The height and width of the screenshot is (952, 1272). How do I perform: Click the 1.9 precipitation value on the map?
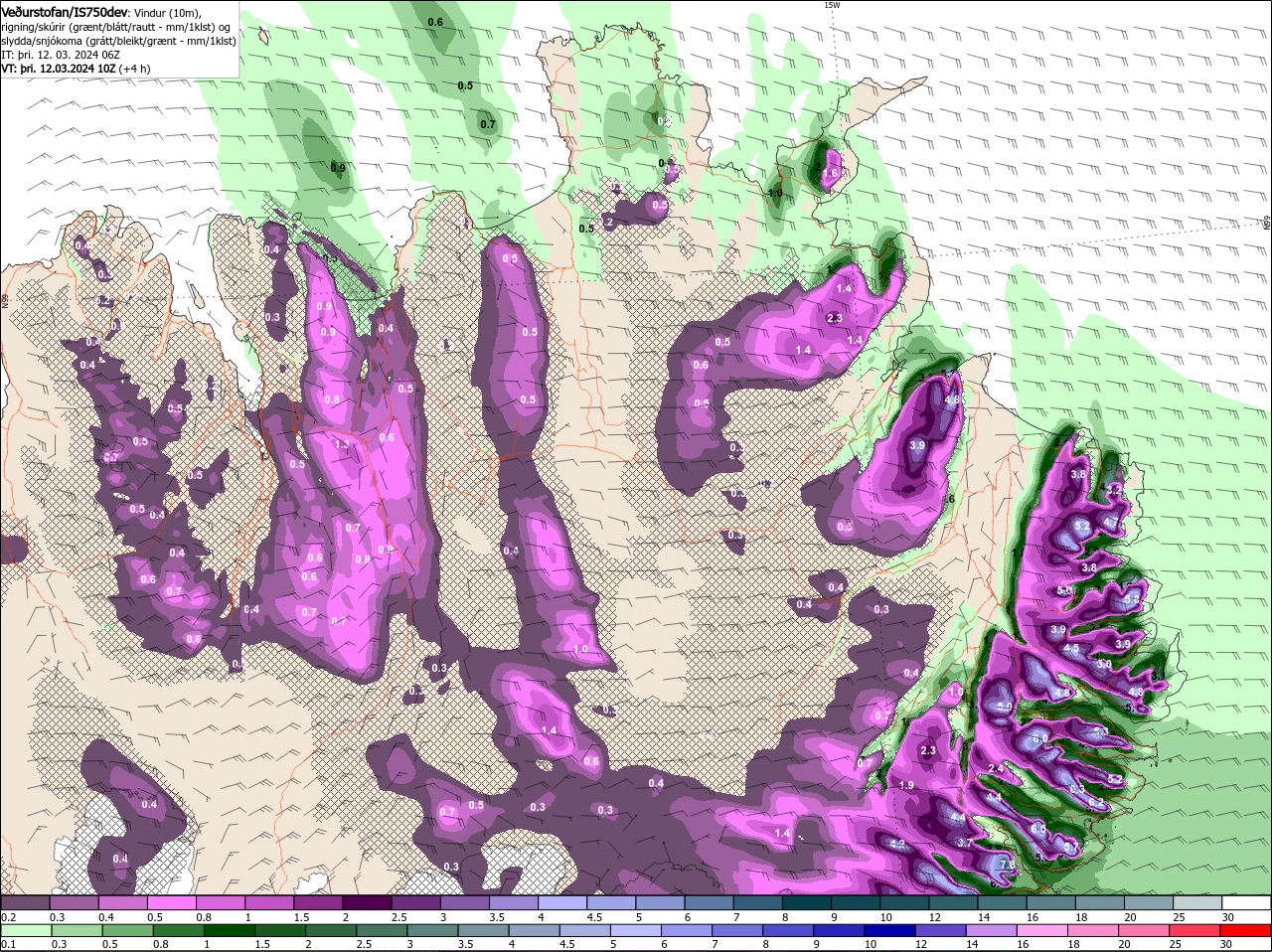[x=905, y=785]
